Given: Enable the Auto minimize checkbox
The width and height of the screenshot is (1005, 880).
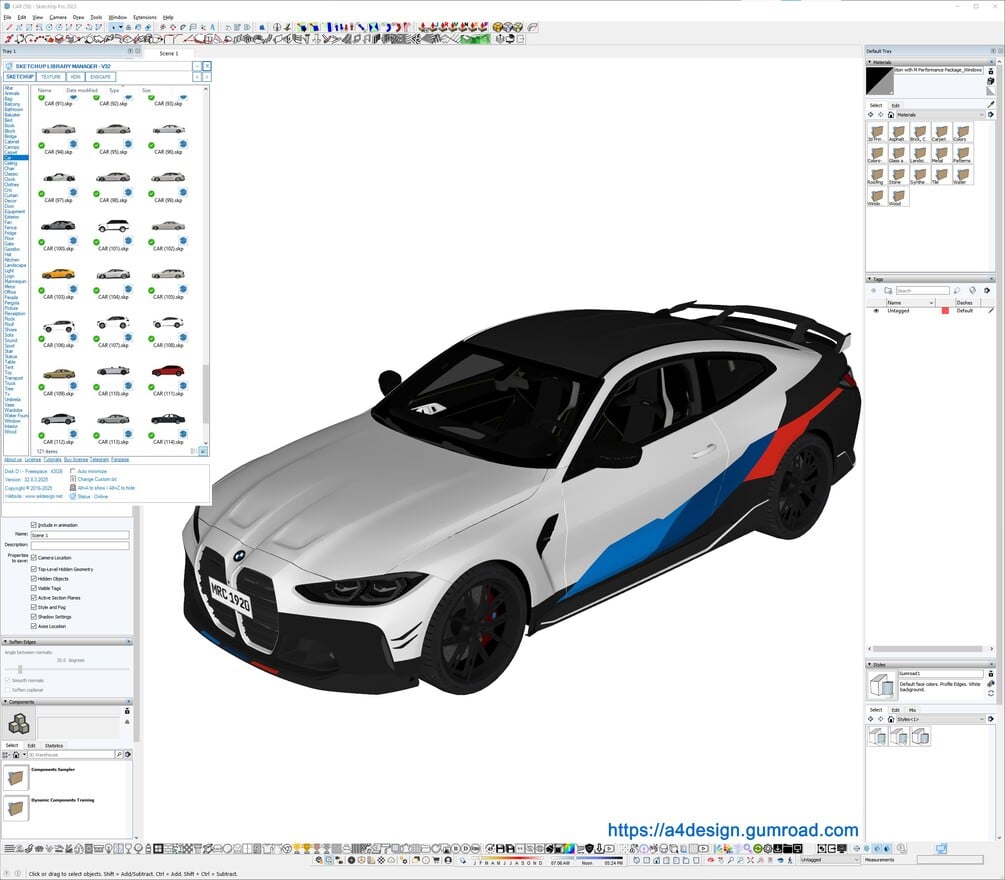Looking at the screenshot, I should [73, 471].
